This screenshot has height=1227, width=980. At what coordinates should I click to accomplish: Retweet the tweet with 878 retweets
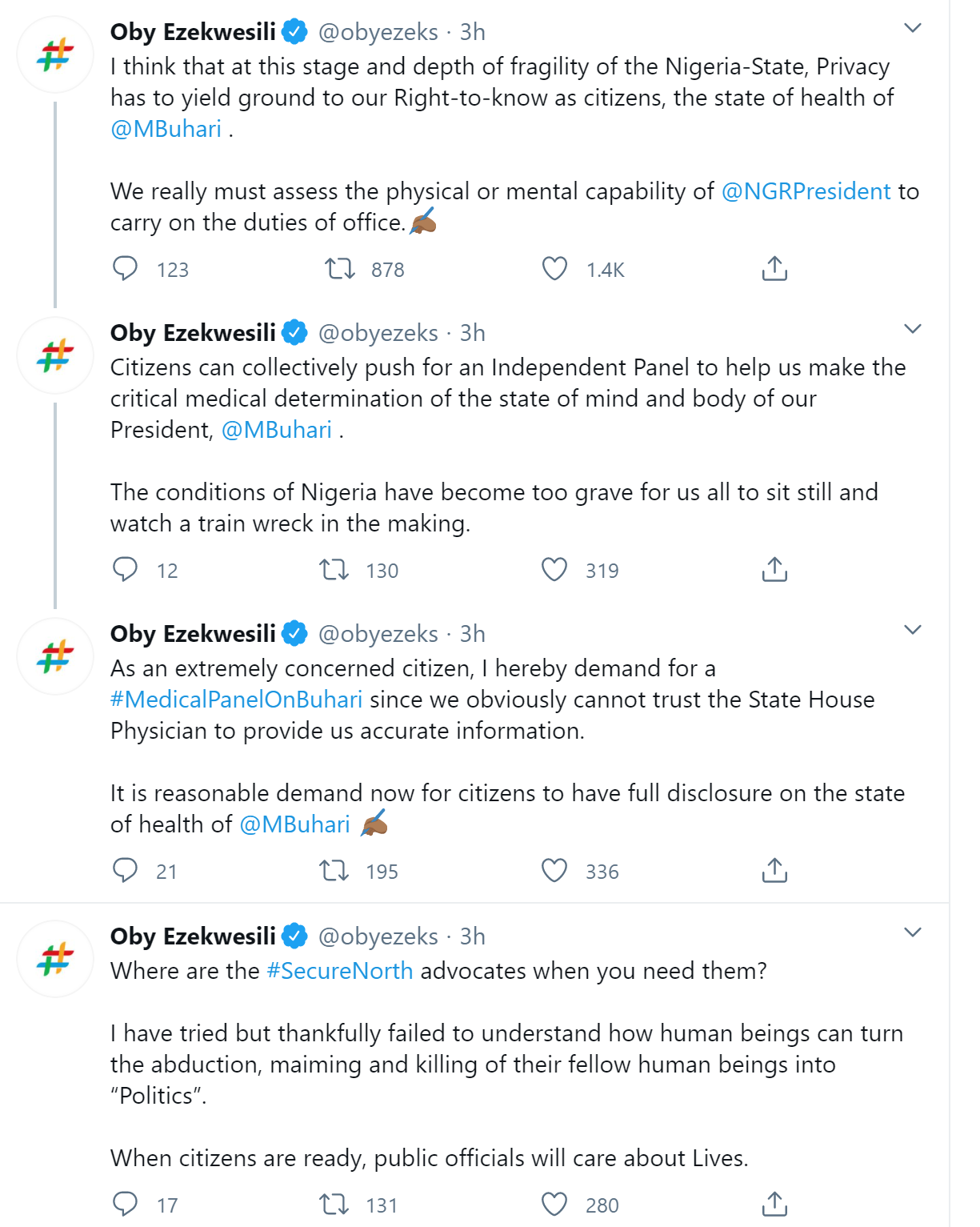[x=340, y=269]
